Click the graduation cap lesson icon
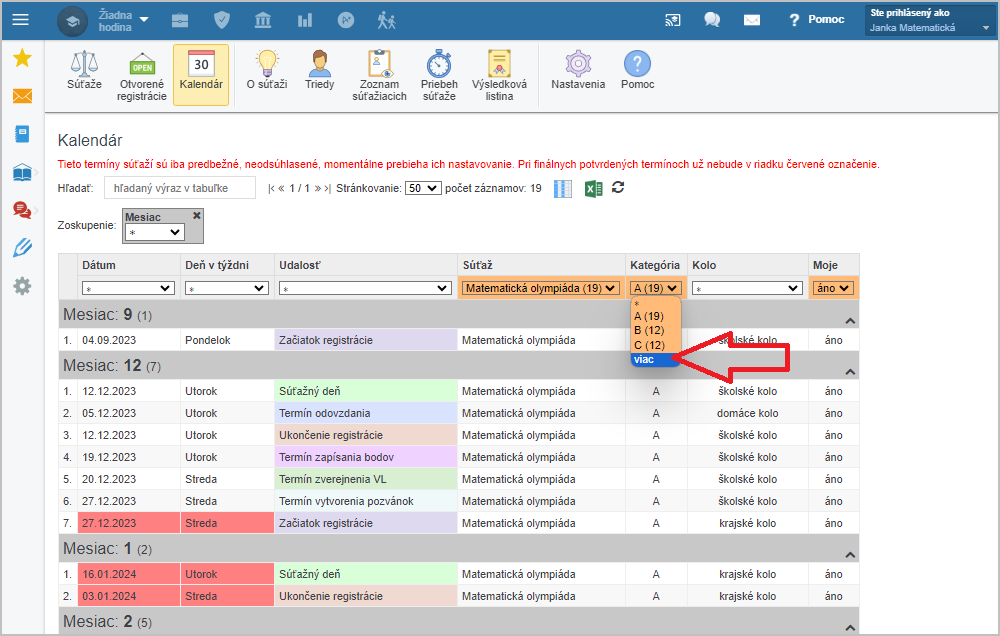The image size is (1000, 636). click(72, 21)
